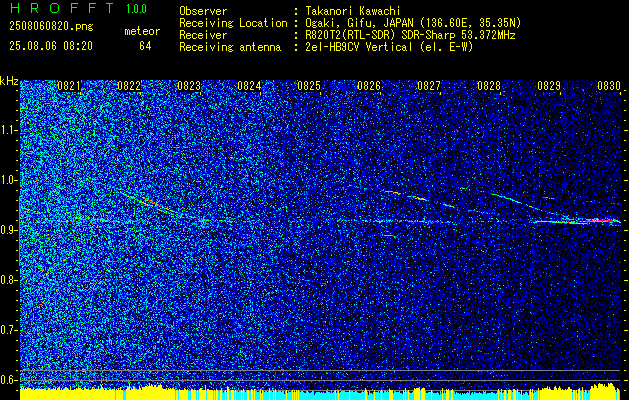
Task: Click observer name Takanori Kawachi
Action: [x=353, y=11]
